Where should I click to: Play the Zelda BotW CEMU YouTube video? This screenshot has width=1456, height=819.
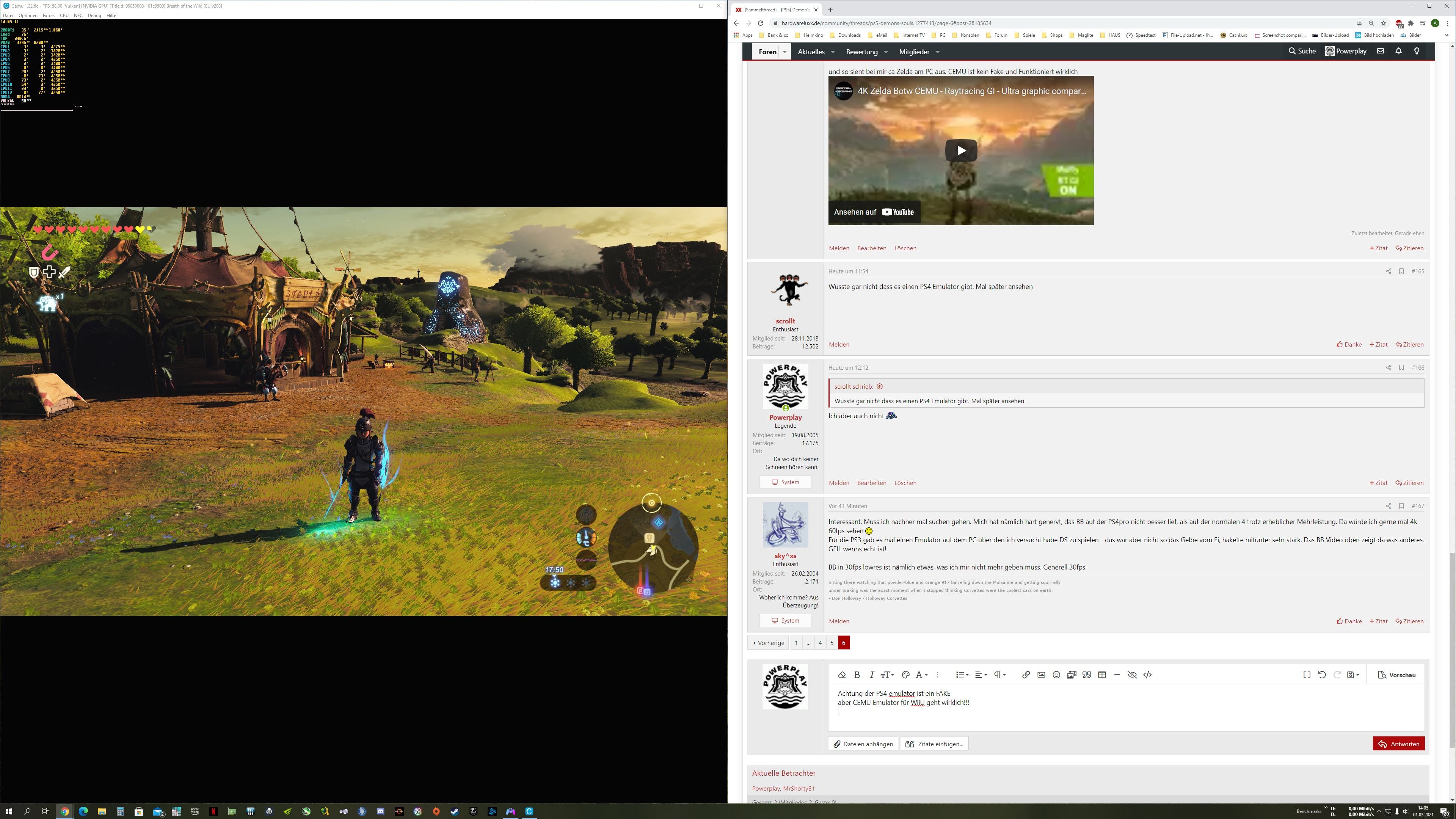point(961,151)
